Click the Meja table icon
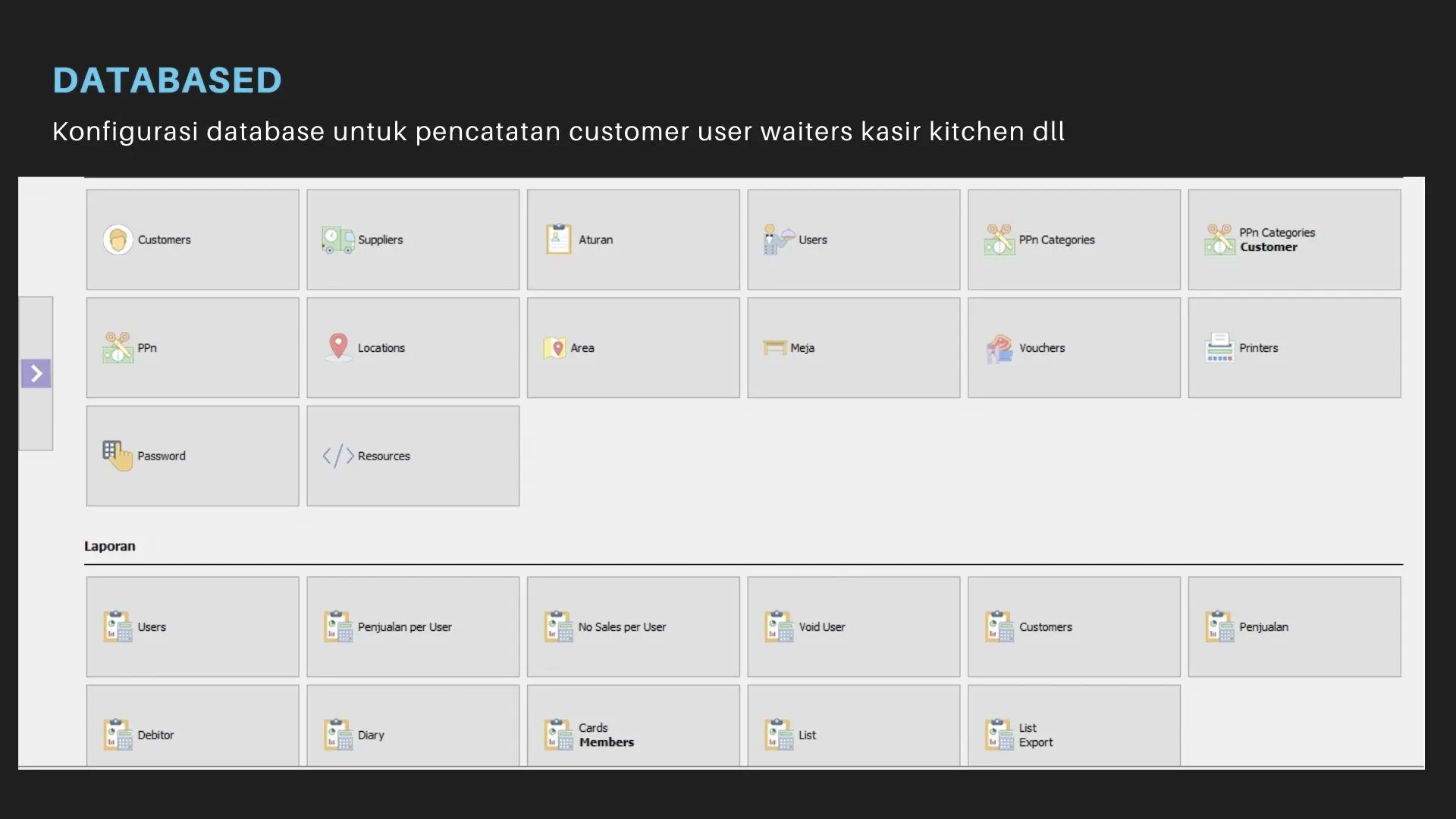 tap(774, 347)
